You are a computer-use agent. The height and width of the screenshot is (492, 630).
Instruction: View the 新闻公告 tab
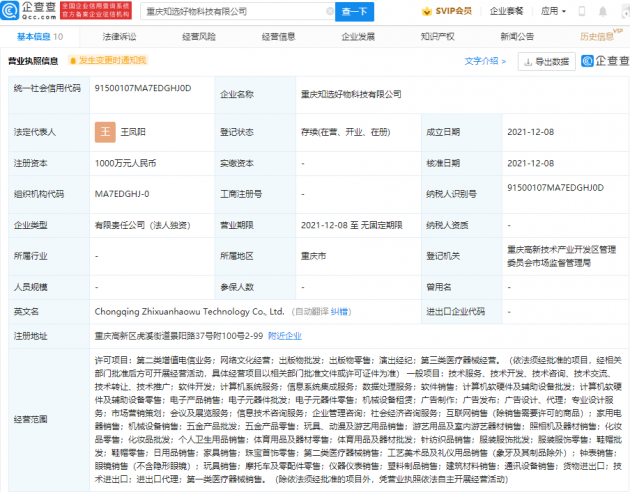coord(517,37)
